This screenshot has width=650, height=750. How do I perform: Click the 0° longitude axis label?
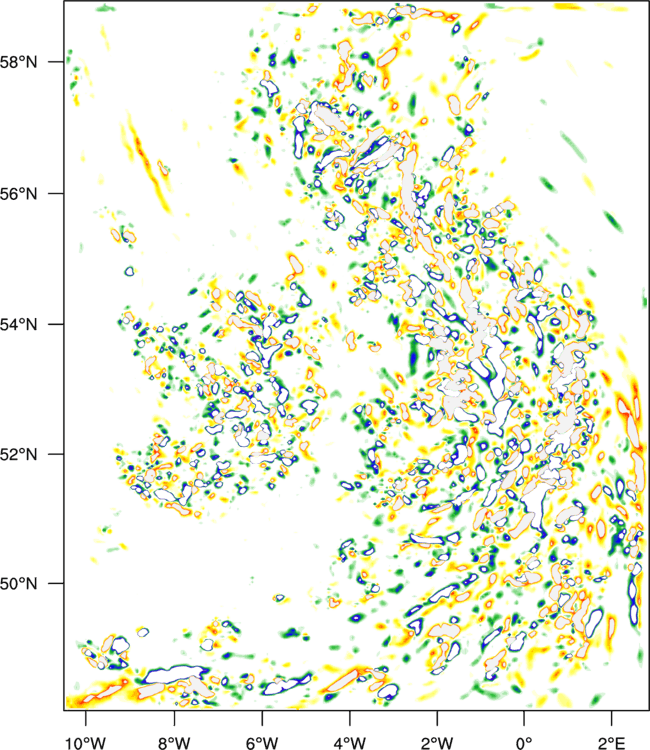coord(524,743)
